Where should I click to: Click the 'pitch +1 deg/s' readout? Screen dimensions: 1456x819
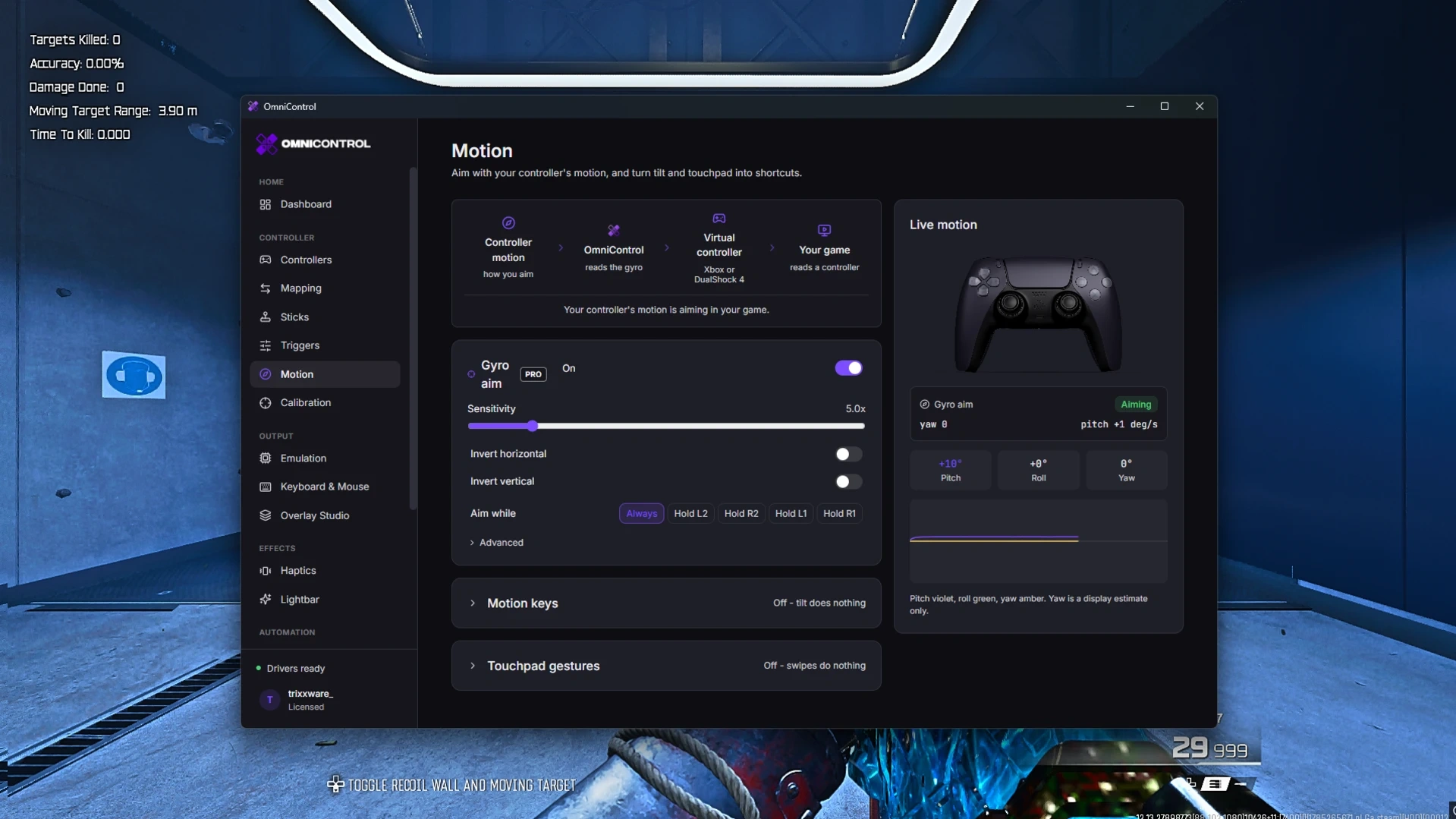click(1119, 425)
